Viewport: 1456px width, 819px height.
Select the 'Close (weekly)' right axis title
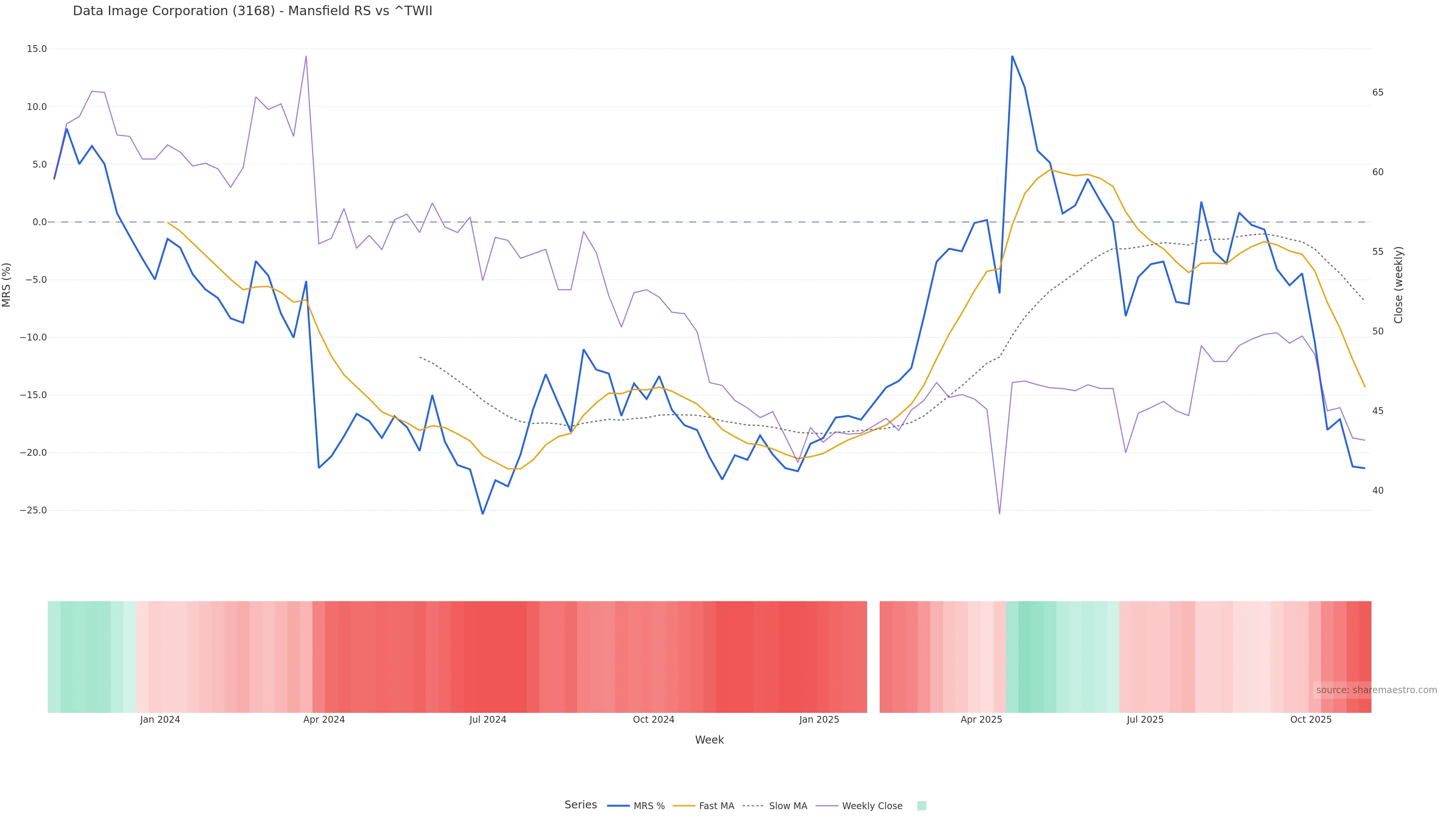click(1398, 284)
